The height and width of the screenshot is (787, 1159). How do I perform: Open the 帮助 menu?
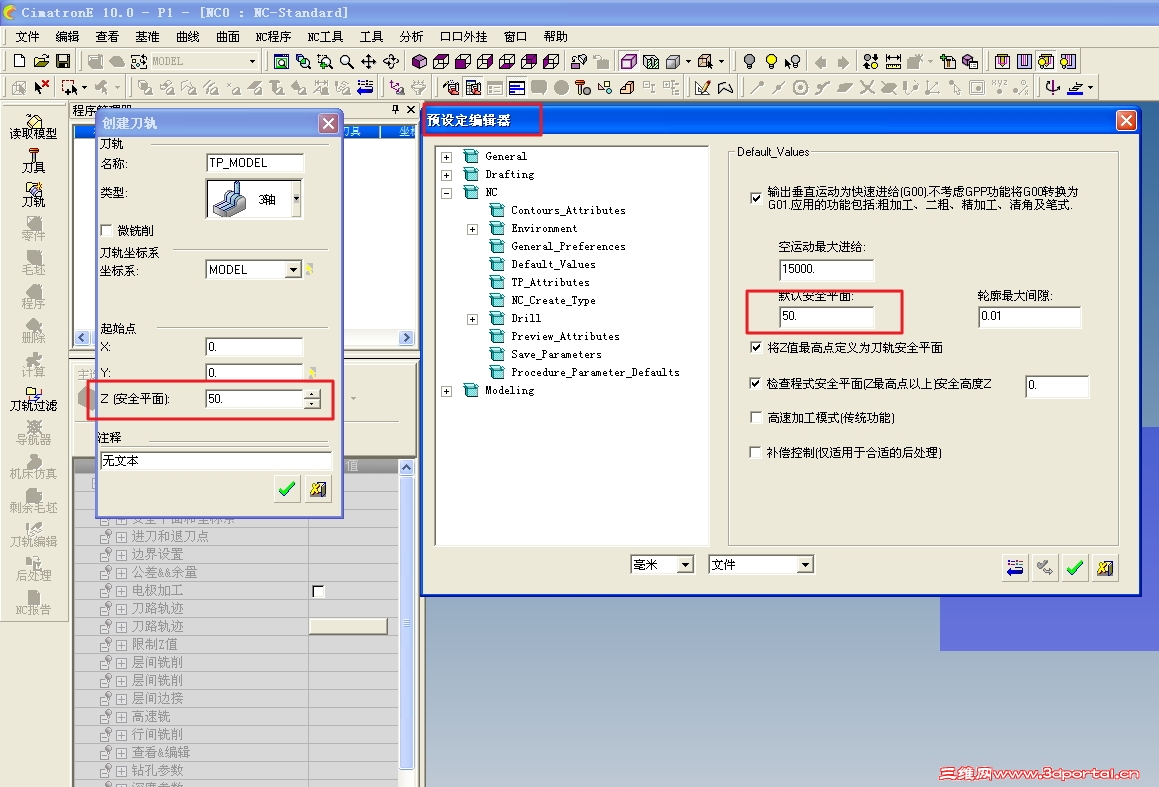[x=556, y=36]
